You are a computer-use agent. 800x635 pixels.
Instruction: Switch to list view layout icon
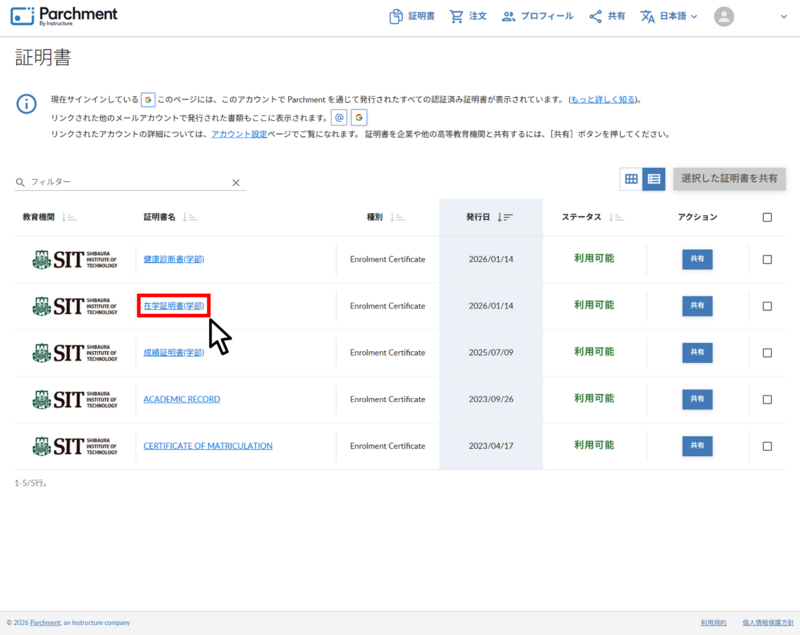point(654,179)
